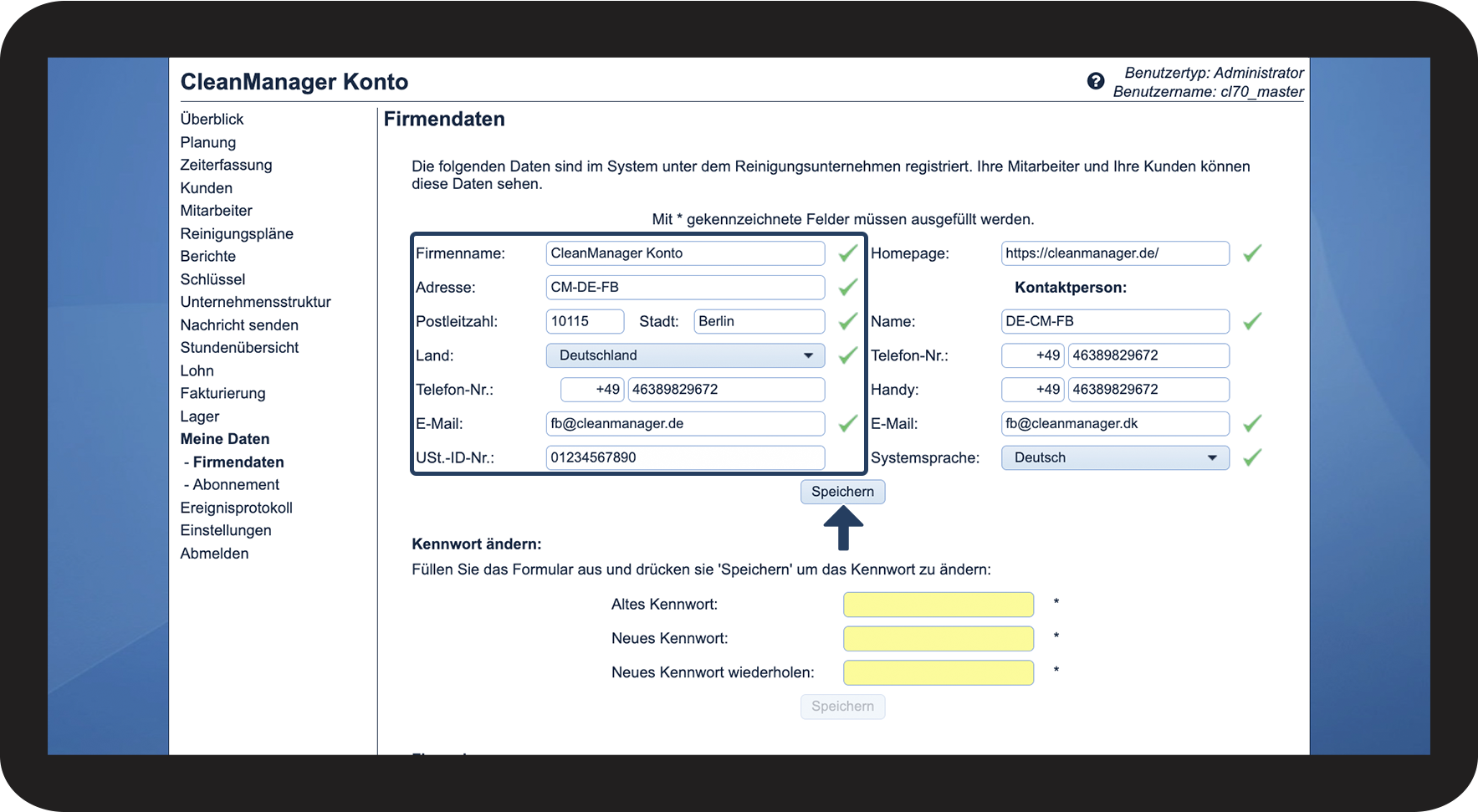Image resolution: width=1478 pixels, height=812 pixels.
Task: Click the USt.-ID-Nr. text field
Action: coord(685,458)
